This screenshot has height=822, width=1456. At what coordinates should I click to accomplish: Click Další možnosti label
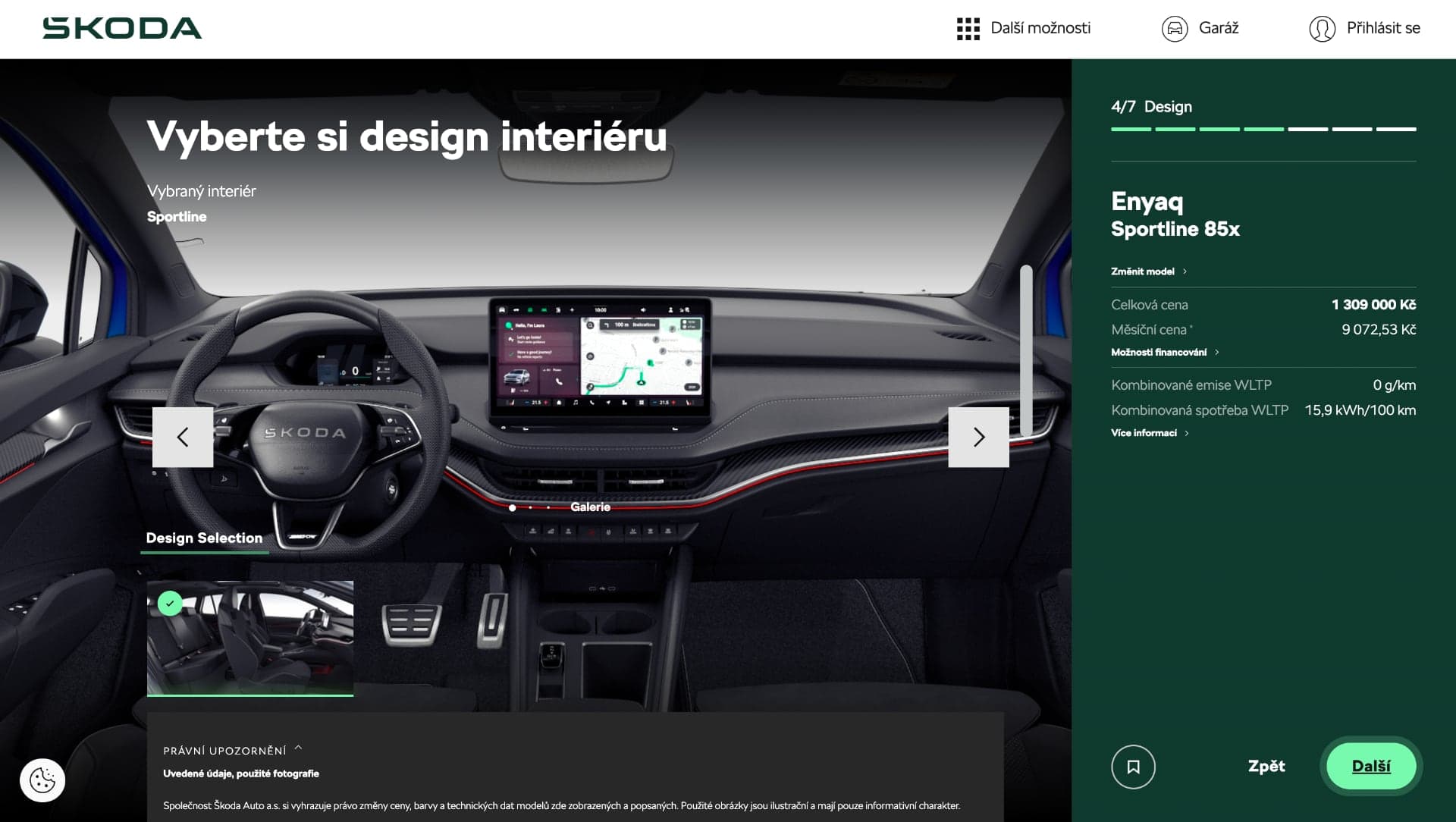coord(1040,28)
